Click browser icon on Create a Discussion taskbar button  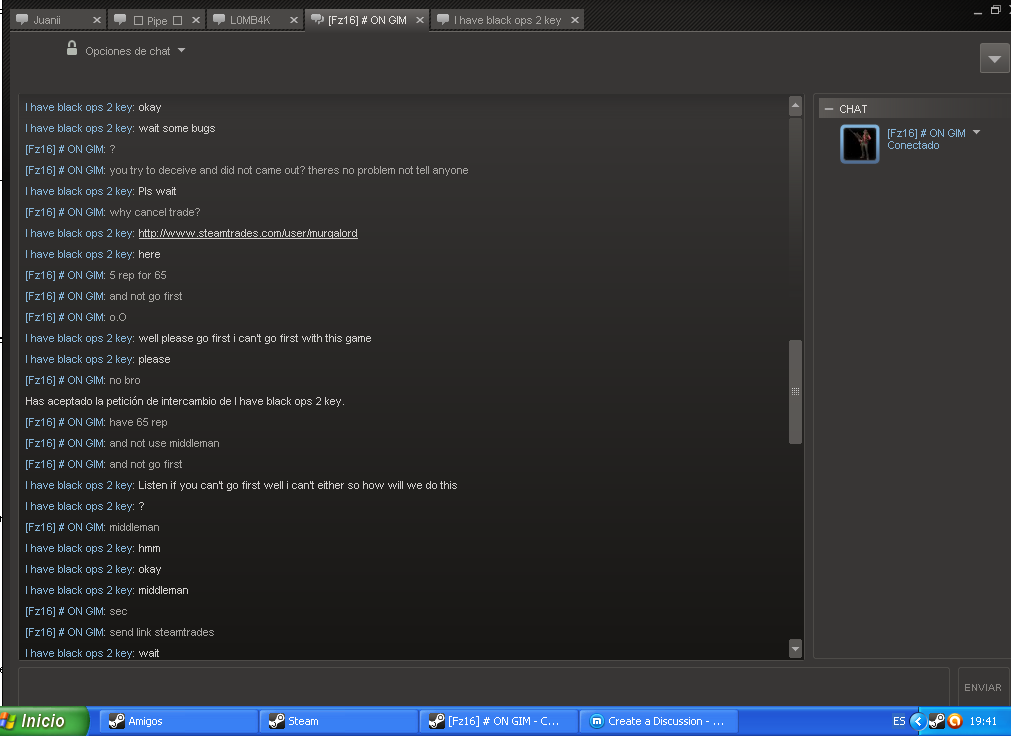point(596,721)
